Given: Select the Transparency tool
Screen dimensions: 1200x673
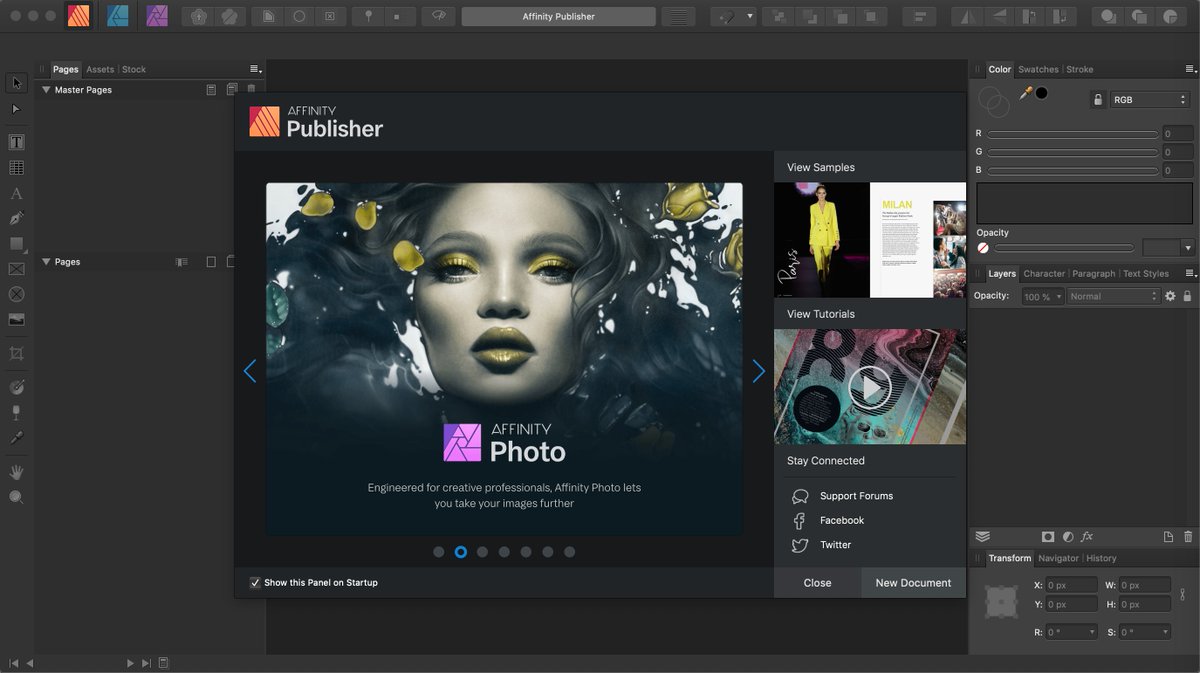Looking at the screenshot, I should click(x=16, y=412).
